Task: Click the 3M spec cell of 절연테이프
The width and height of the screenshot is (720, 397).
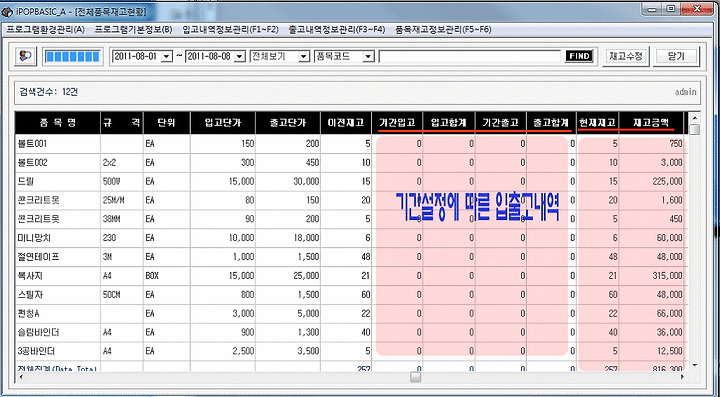Action: coord(122,257)
